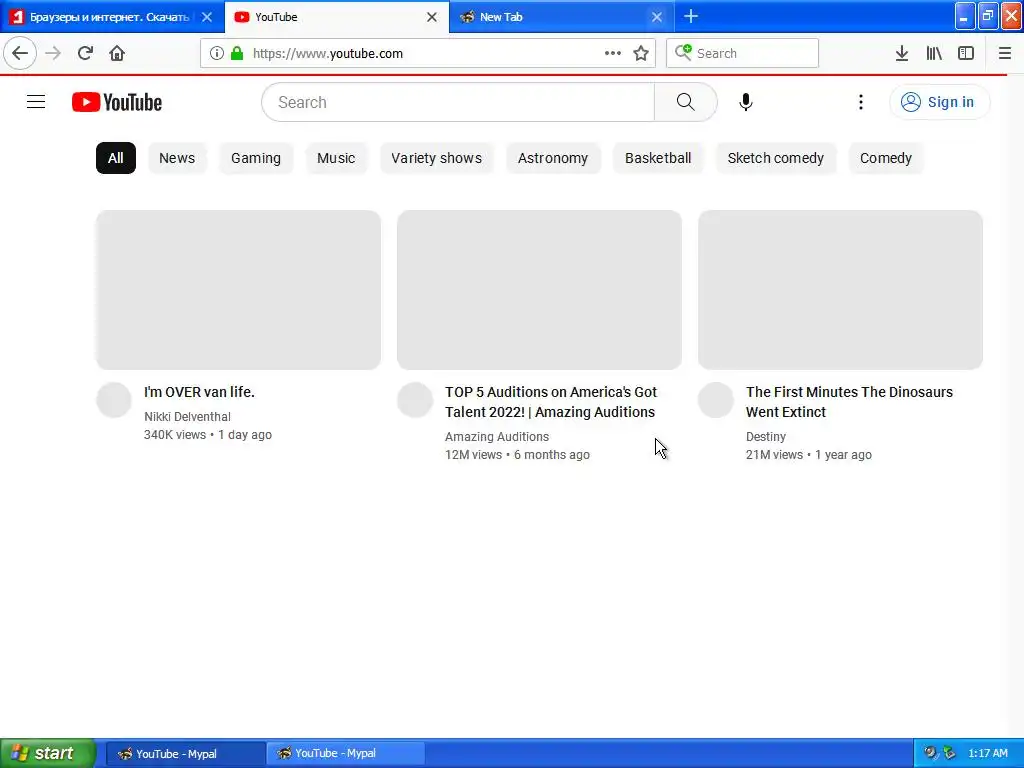Open the browser home page
The height and width of the screenshot is (768, 1024).
(117, 53)
